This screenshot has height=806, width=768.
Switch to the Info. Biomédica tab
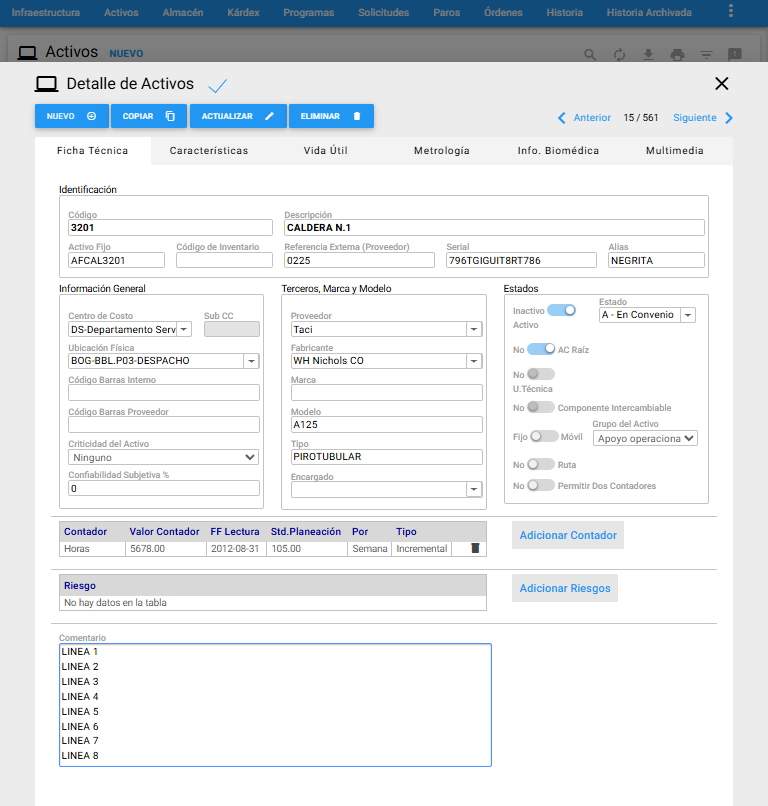click(x=558, y=151)
